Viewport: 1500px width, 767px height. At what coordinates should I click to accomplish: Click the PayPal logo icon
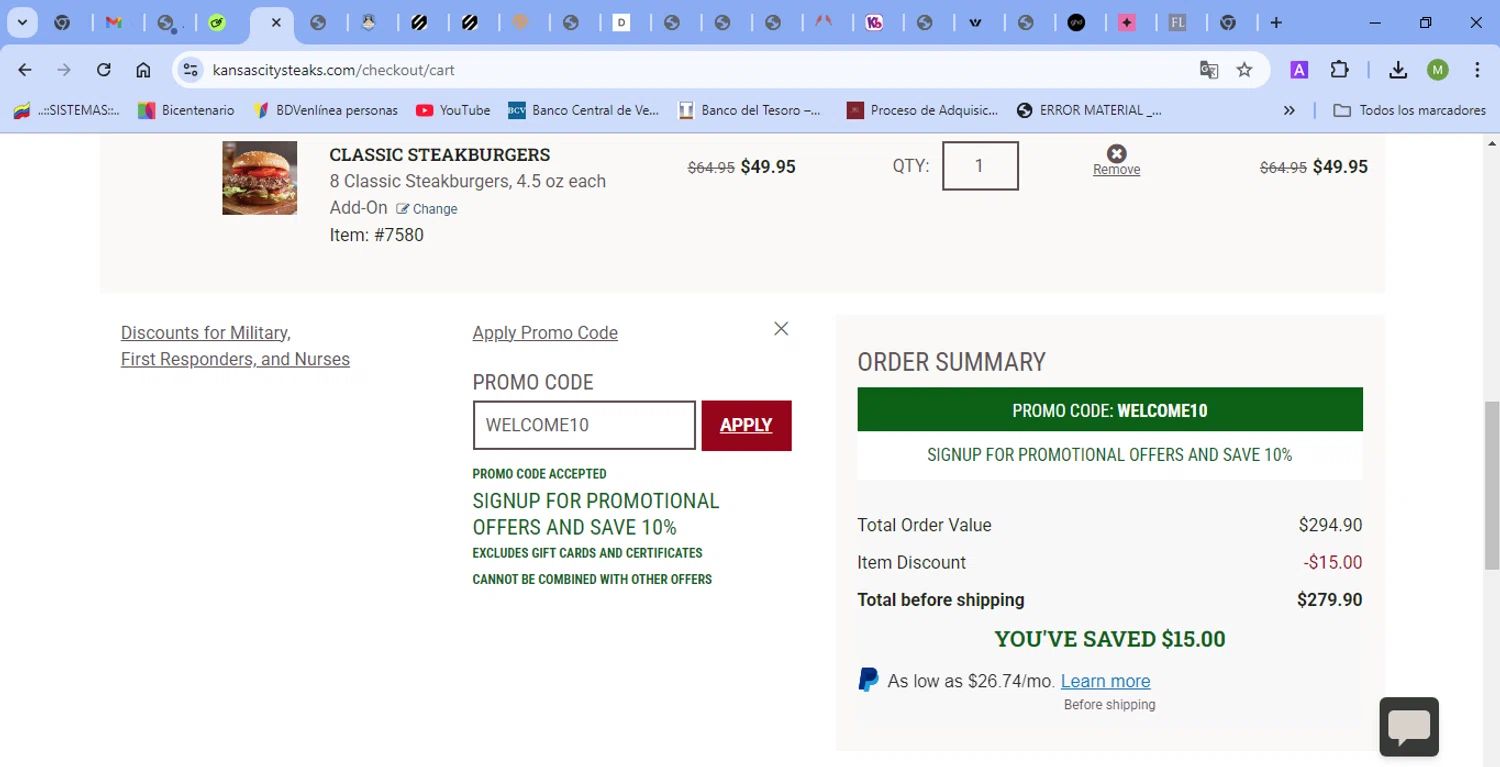coord(868,680)
